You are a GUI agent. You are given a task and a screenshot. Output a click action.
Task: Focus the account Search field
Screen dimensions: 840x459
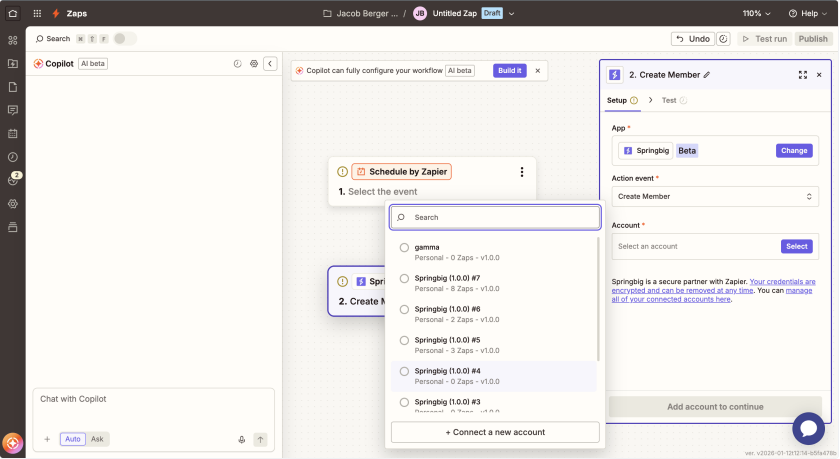tap(495, 217)
